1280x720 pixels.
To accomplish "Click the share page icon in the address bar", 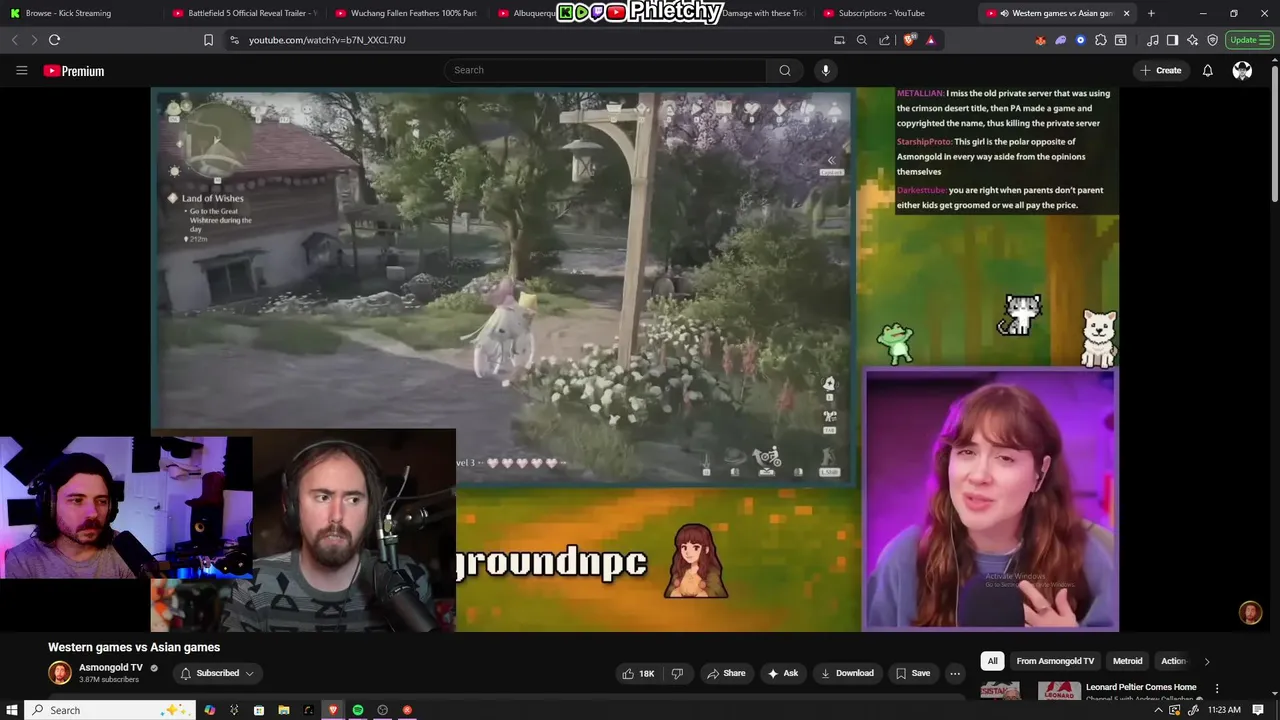I will tap(885, 40).
